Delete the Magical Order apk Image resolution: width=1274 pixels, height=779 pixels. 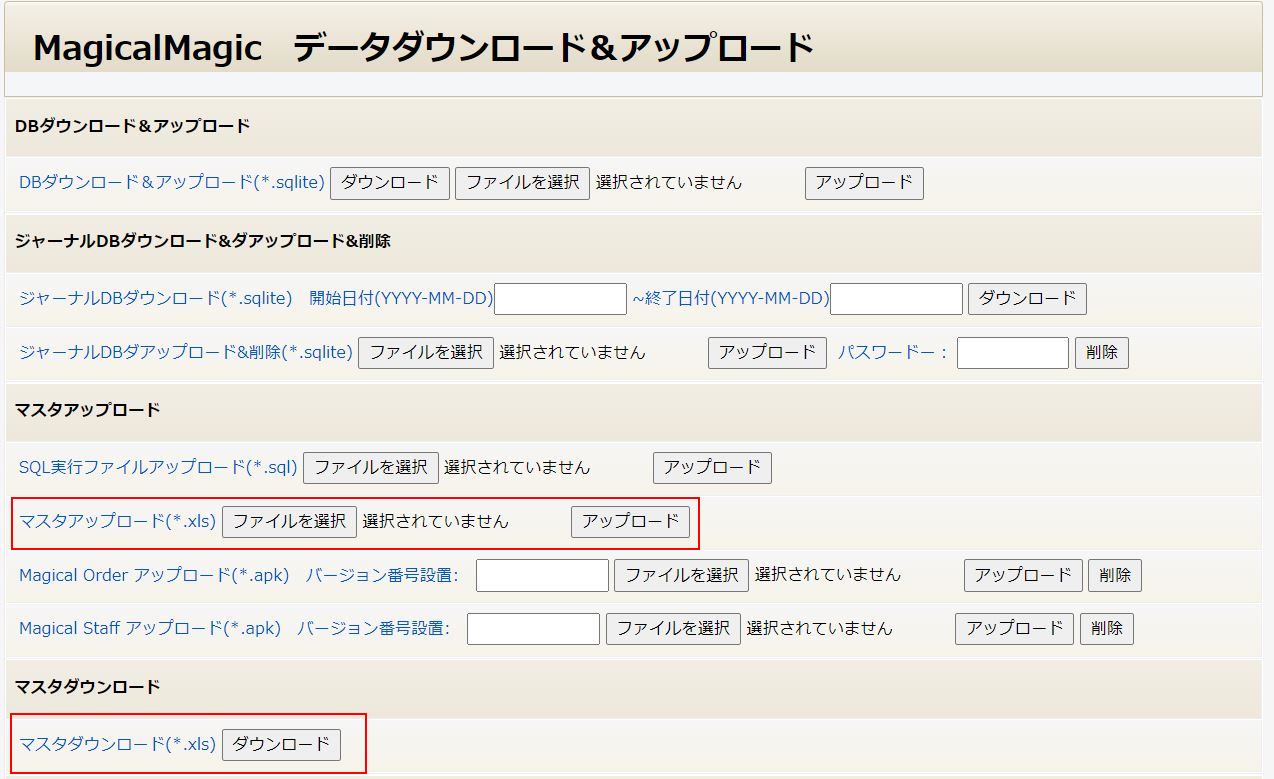(x=1115, y=576)
